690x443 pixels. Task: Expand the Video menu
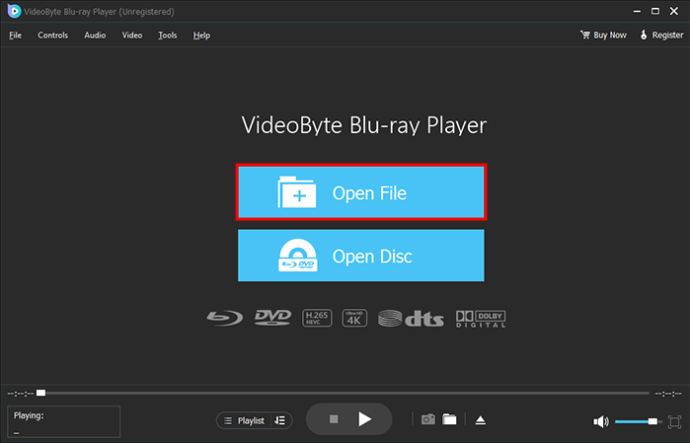(132, 35)
